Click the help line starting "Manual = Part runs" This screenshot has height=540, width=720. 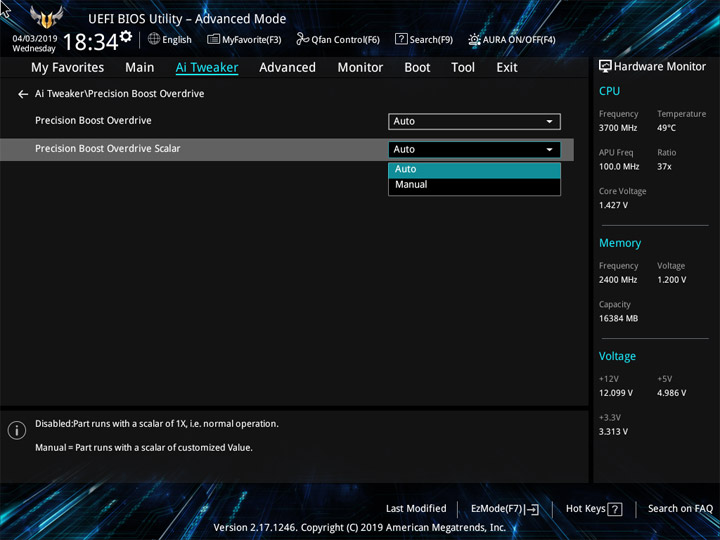click(144, 448)
